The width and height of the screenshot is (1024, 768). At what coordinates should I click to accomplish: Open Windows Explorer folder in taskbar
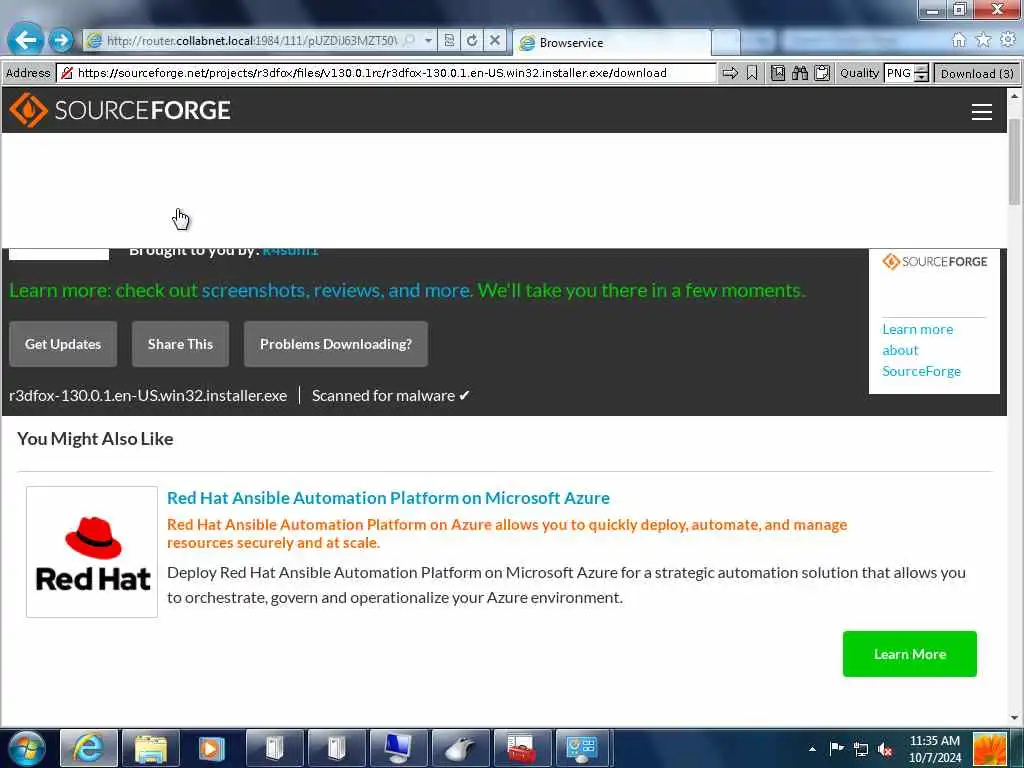coord(151,748)
